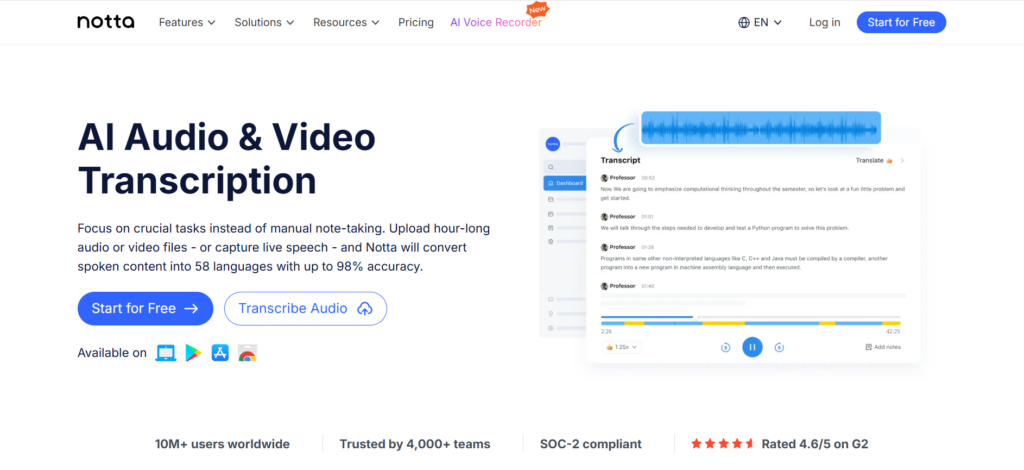The width and height of the screenshot is (1024, 470).
Task: Click the five-star rating icons
Action: click(722, 444)
